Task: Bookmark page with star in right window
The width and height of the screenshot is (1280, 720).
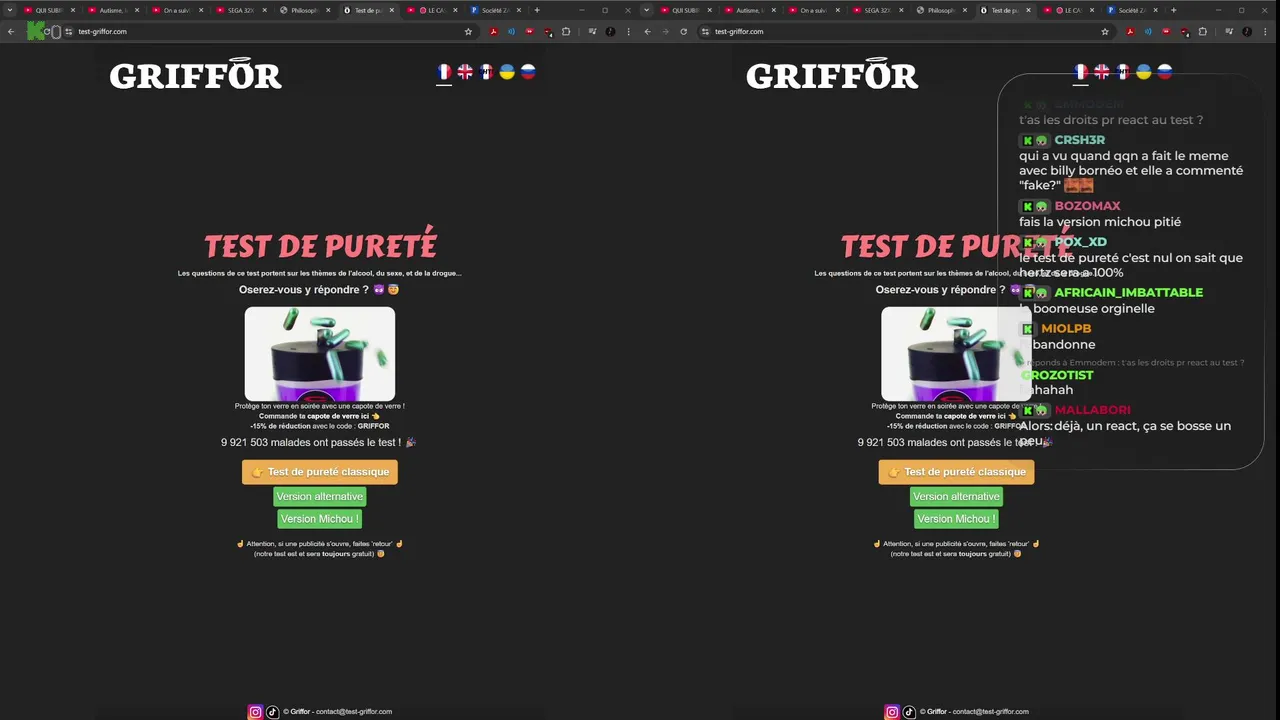Action: 1105,31
